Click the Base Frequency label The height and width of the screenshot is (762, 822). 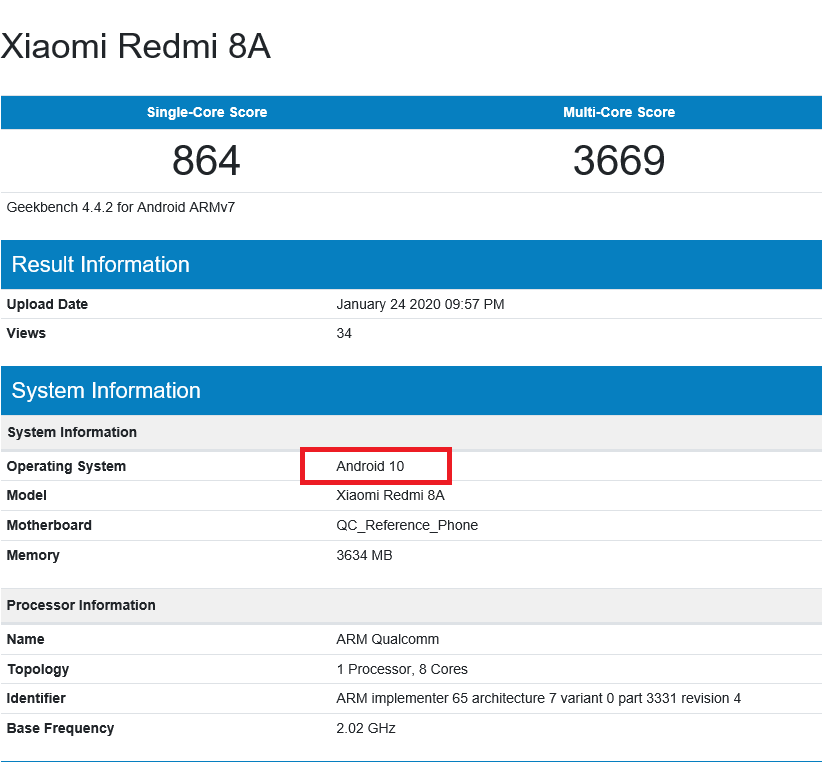click(x=60, y=728)
